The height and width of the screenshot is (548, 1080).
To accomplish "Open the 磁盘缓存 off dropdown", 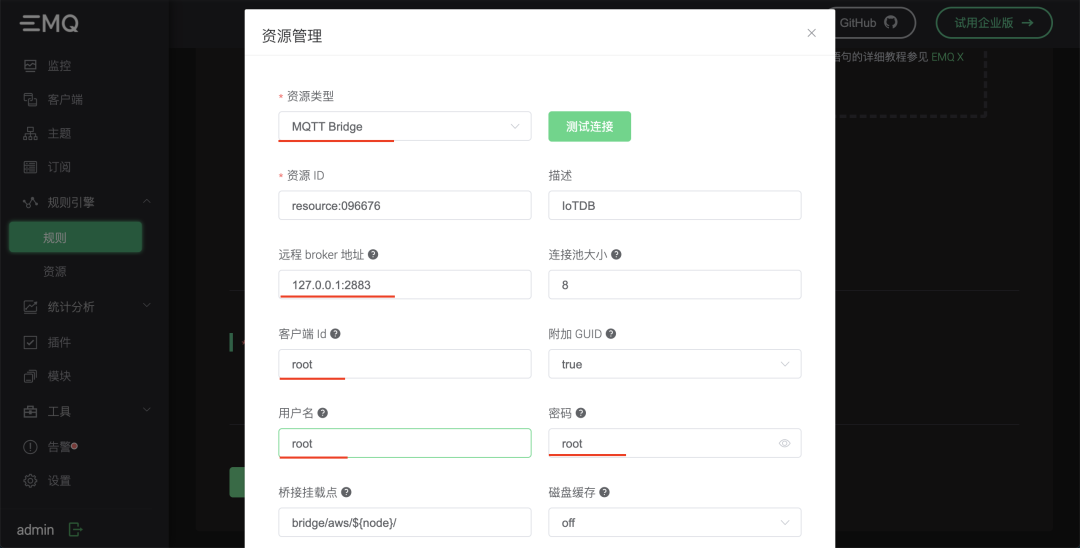I will click(x=674, y=522).
